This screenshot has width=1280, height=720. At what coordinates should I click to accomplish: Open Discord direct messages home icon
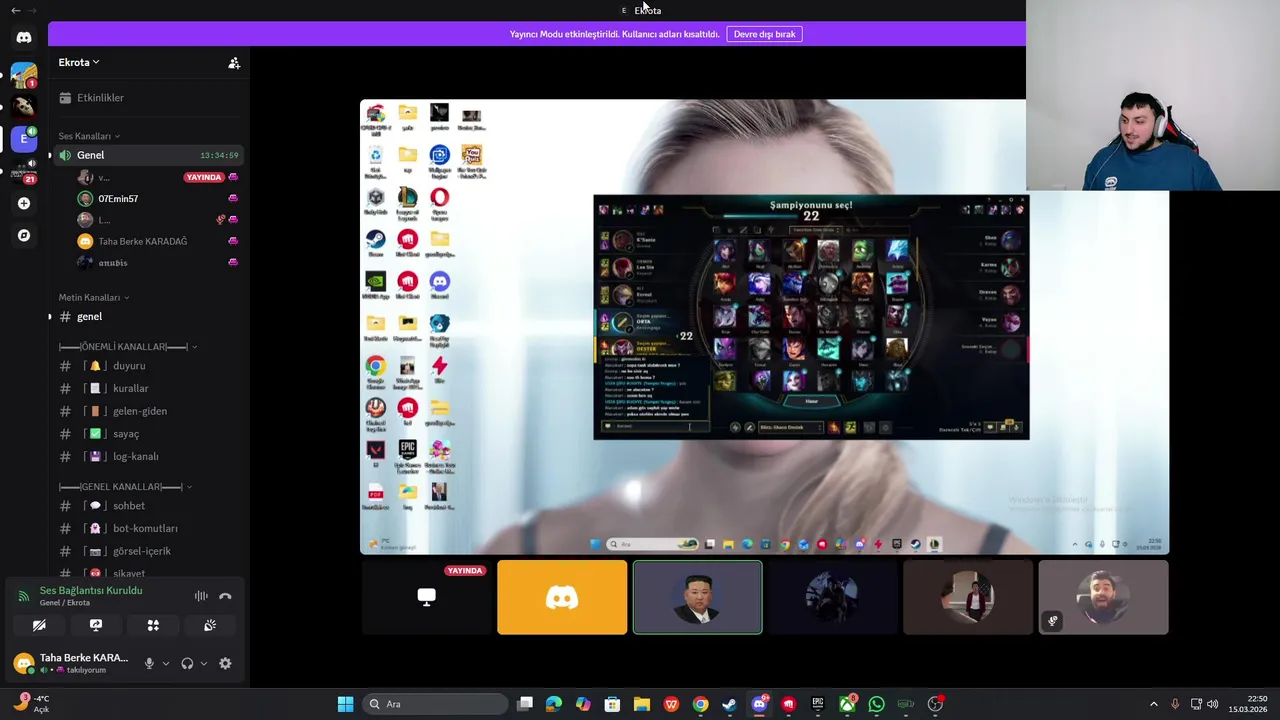[24, 38]
